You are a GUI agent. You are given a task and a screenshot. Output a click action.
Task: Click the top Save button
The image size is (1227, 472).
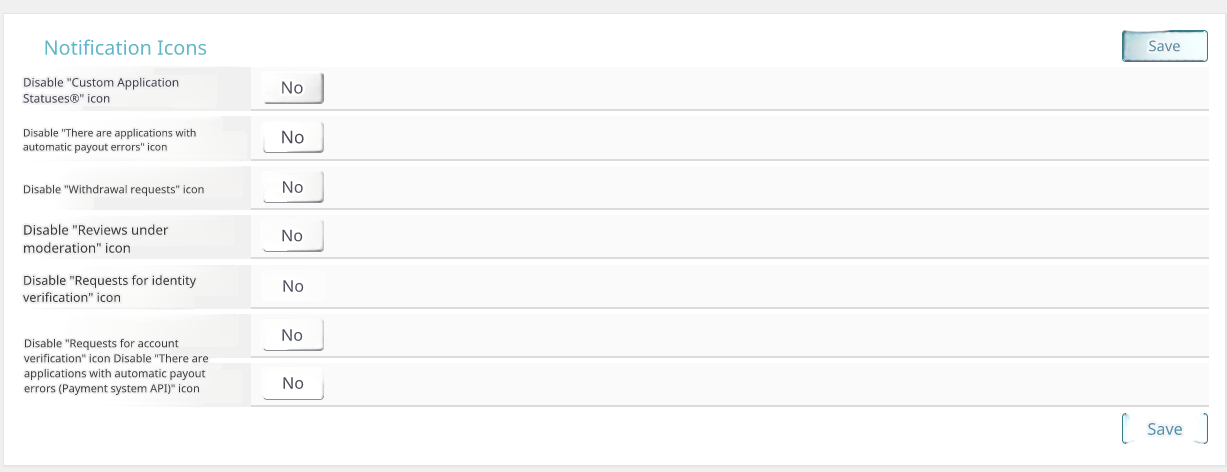1164,46
